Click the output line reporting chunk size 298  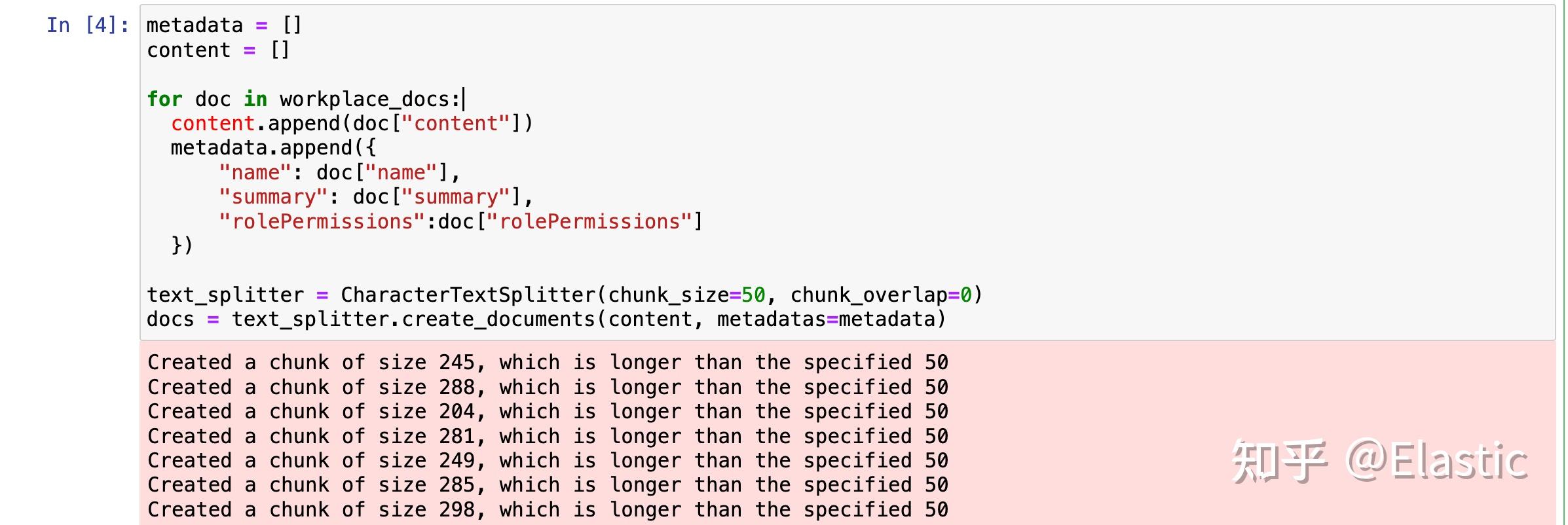point(547,510)
